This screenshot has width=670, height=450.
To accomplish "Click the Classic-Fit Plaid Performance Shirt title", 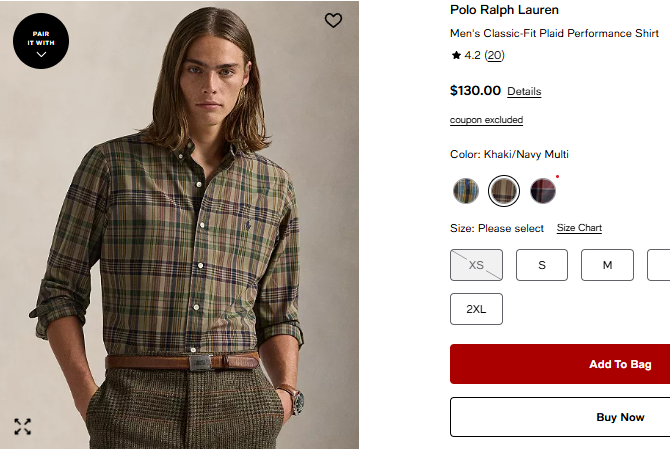I will point(554,33).
